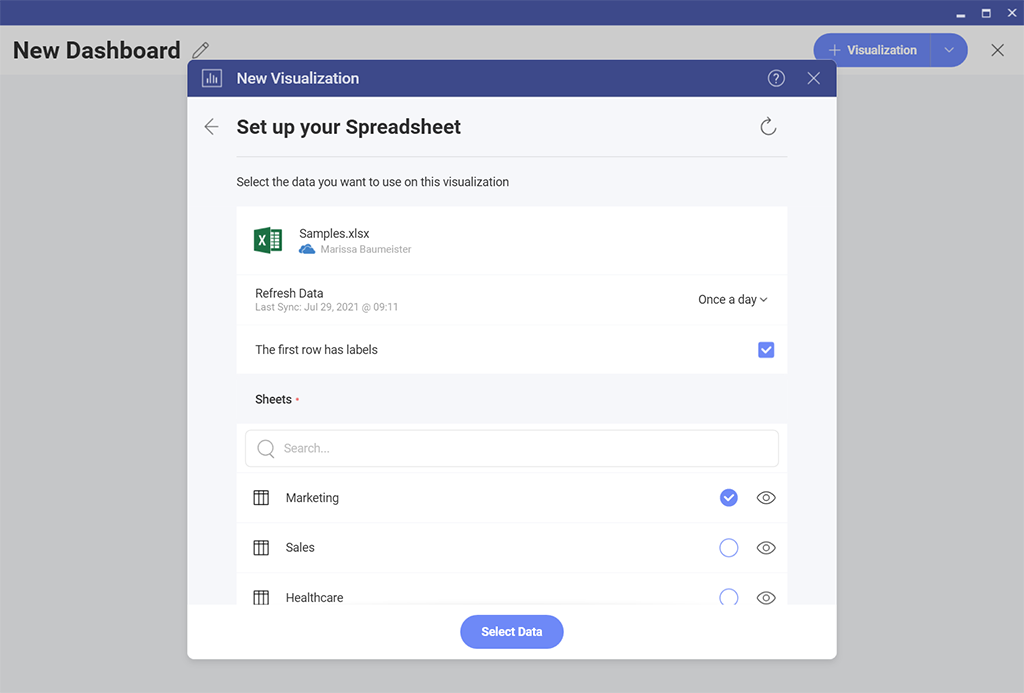1024x693 pixels.
Task: Click the Healthcare sheet name
Action: click(x=314, y=598)
